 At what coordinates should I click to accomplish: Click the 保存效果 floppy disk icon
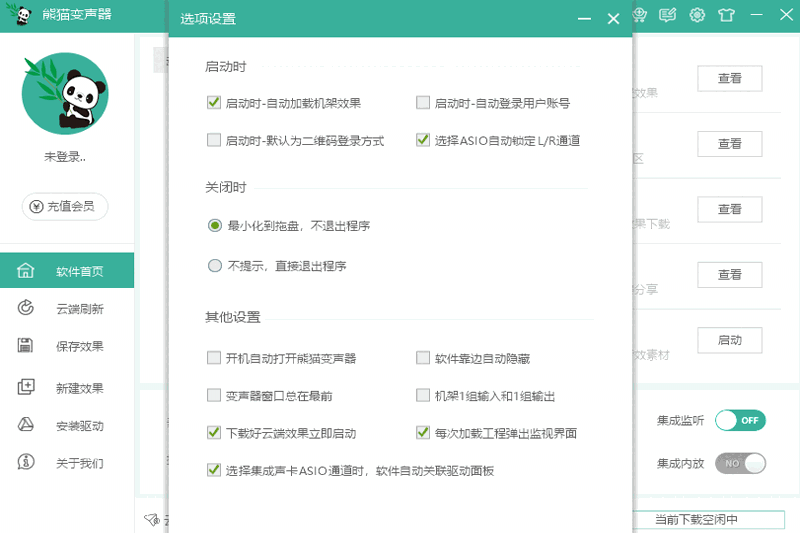27,346
